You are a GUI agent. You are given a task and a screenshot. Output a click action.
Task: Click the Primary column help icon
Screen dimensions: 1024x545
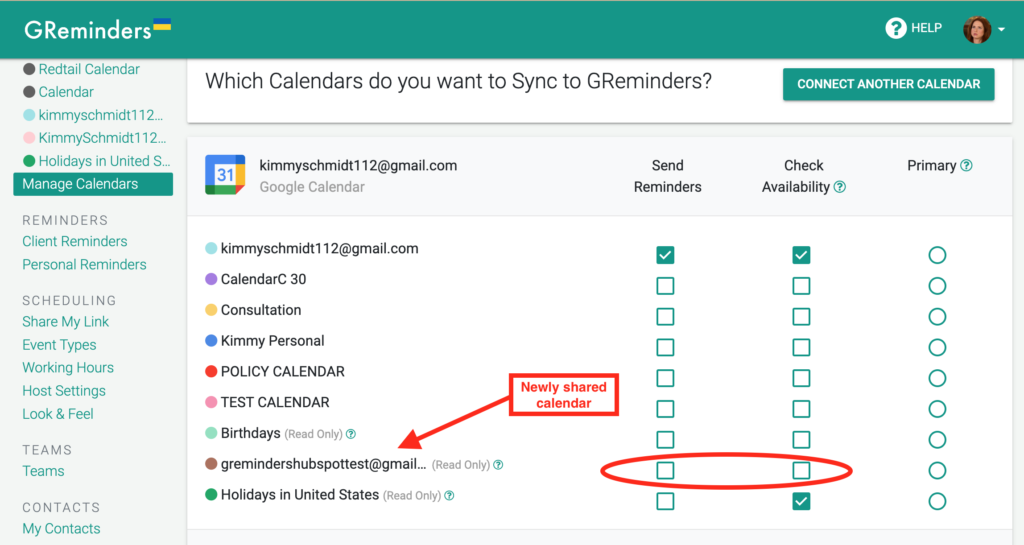tap(966, 166)
